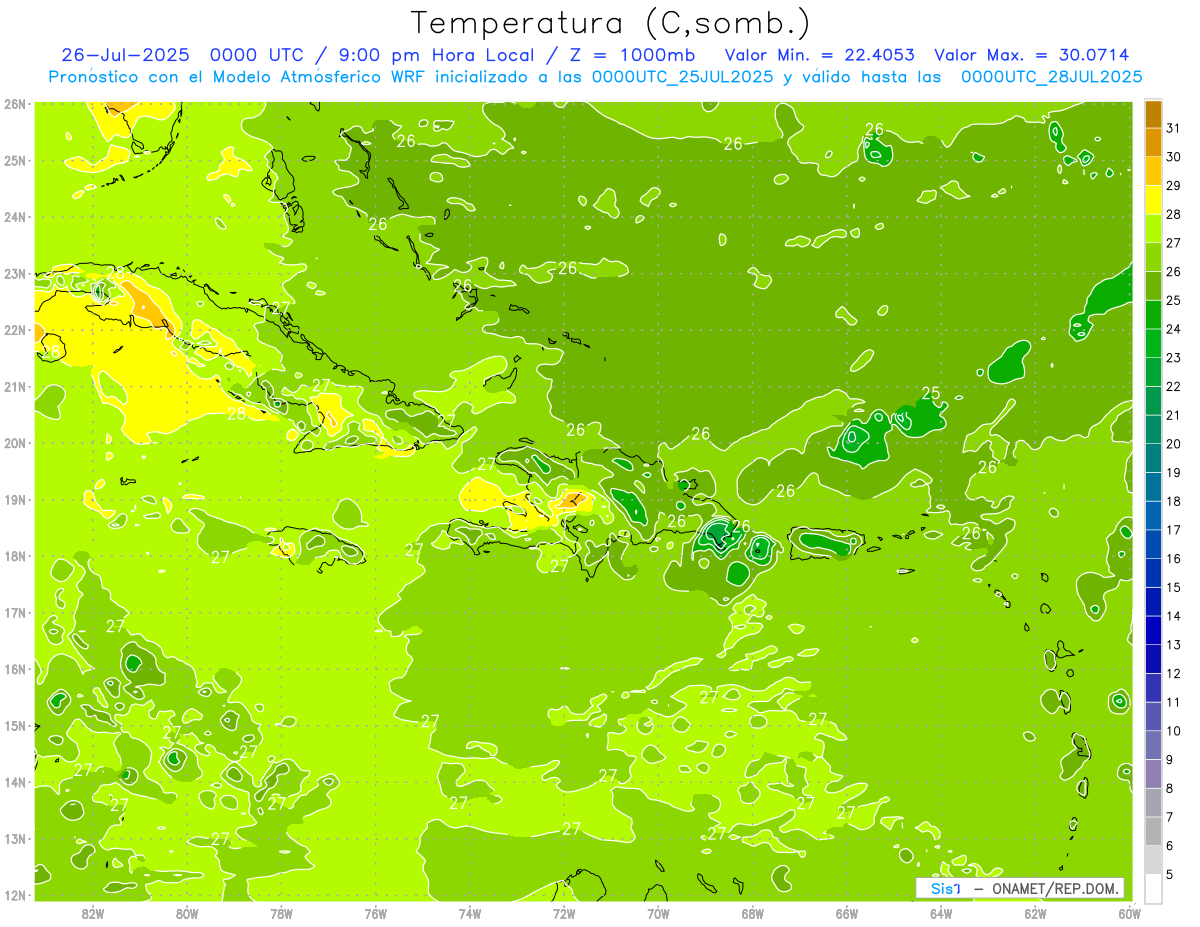
Task: Click the 64W longitude axis label
Action: pos(941,913)
